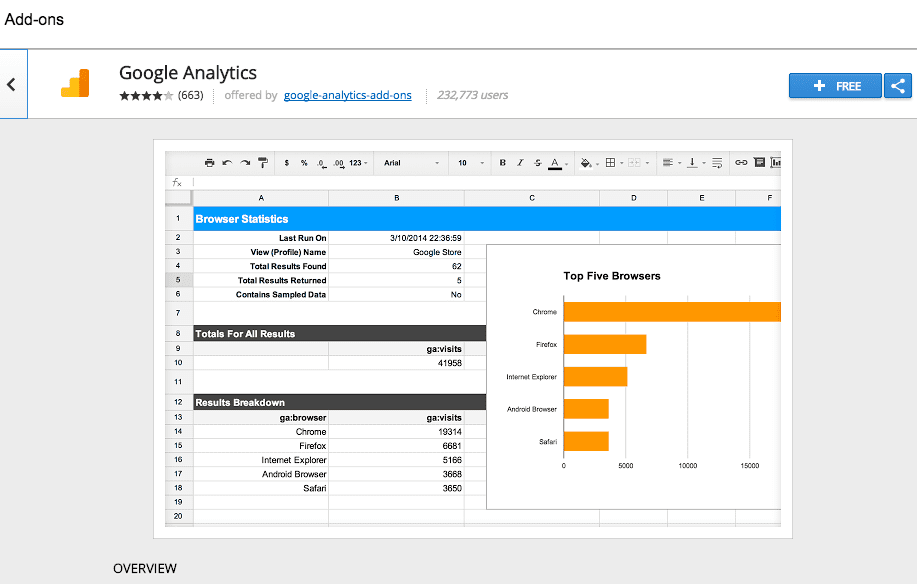Click the Internet Explorer bar in the chart
The height and width of the screenshot is (584, 917).
point(596,376)
